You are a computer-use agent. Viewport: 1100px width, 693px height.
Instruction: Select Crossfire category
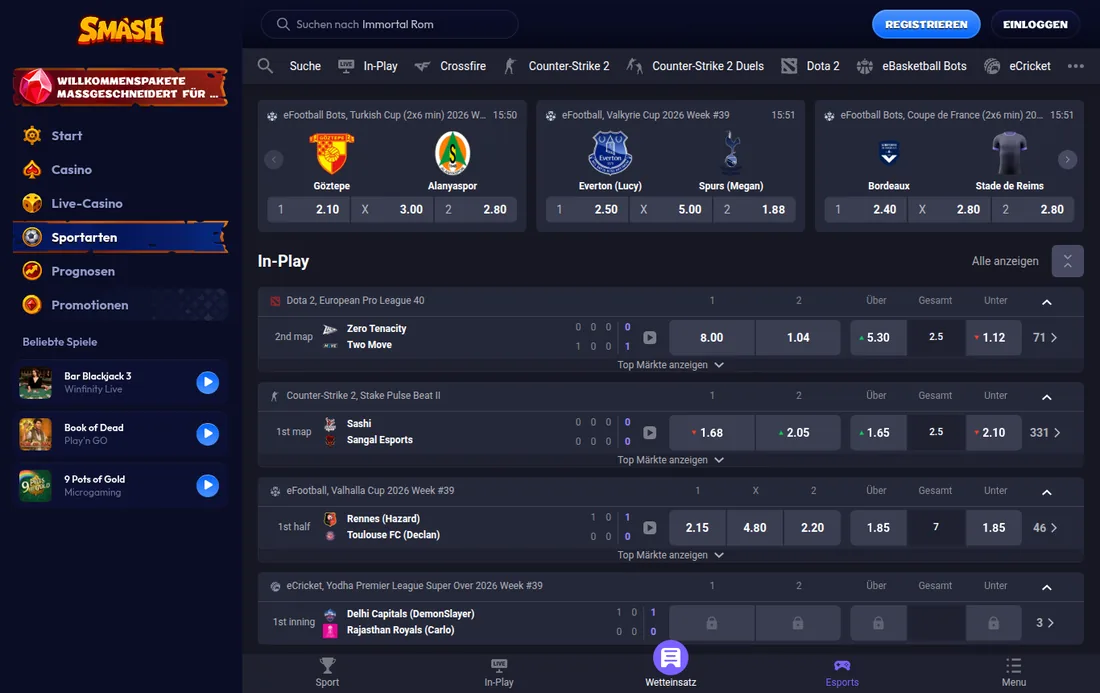(x=450, y=66)
